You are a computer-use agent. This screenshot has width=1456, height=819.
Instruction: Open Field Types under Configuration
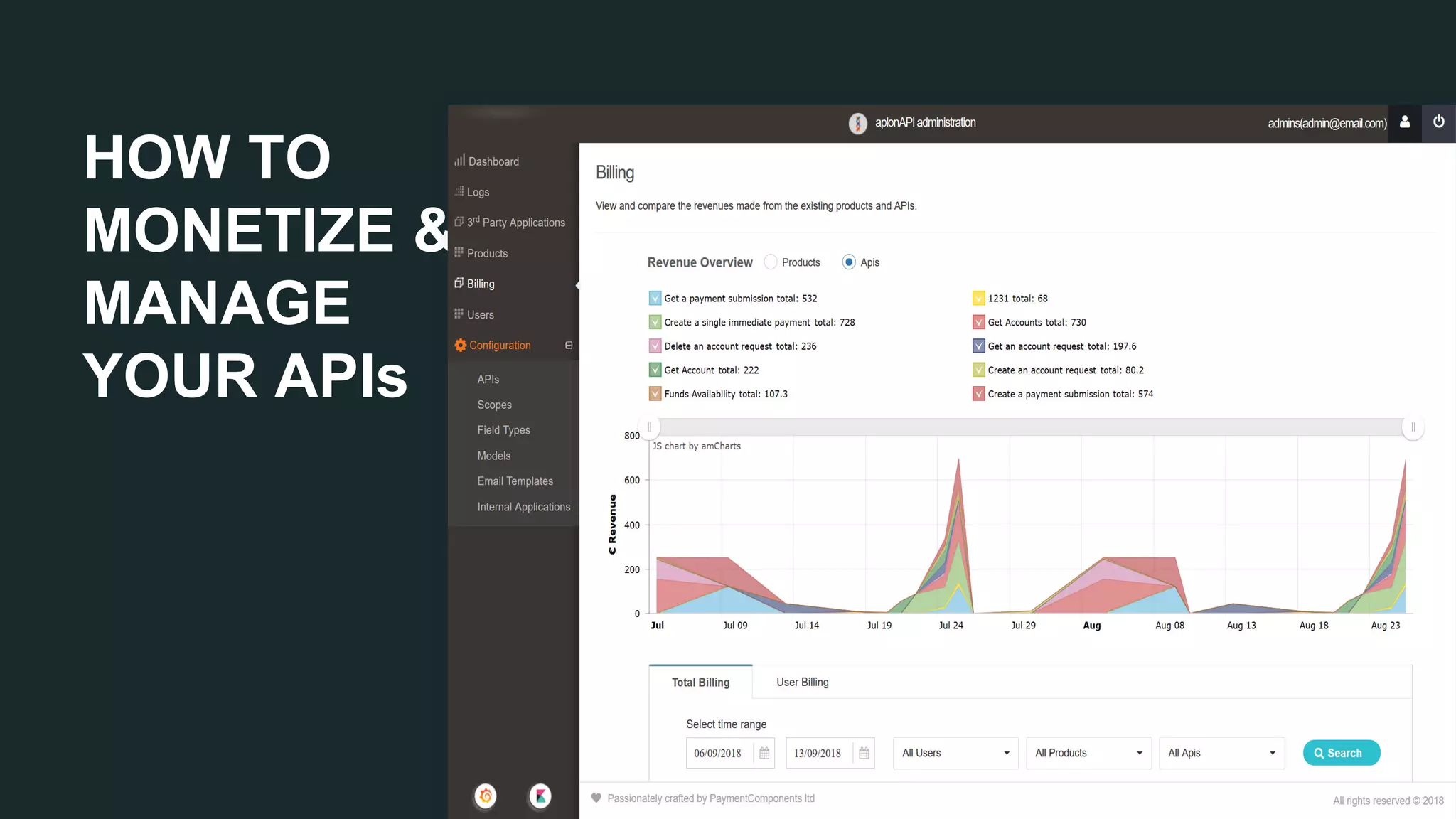pyautogui.click(x=504, y=430)
